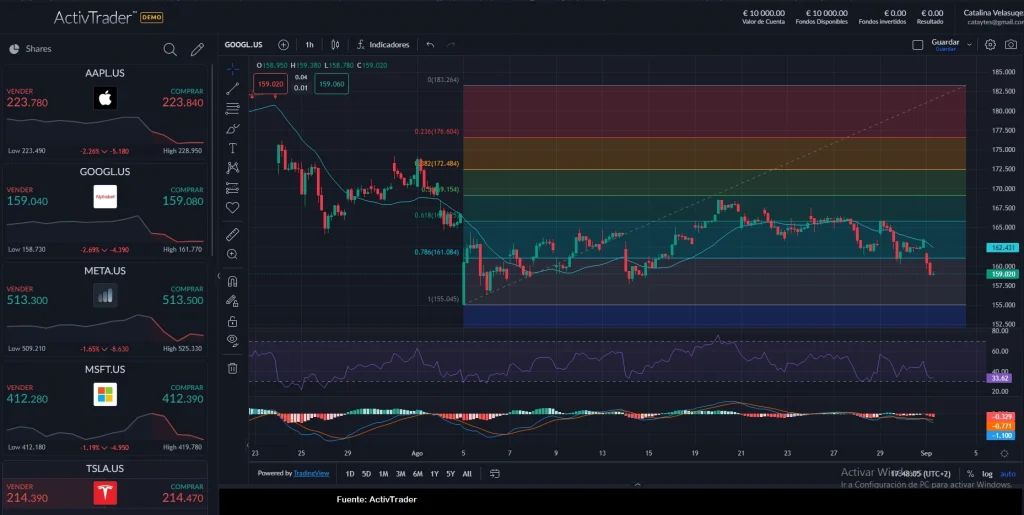Click AAPL.US Comprar price 223.840
Viewport: 1024px width, 515px height.
(183, 102)
